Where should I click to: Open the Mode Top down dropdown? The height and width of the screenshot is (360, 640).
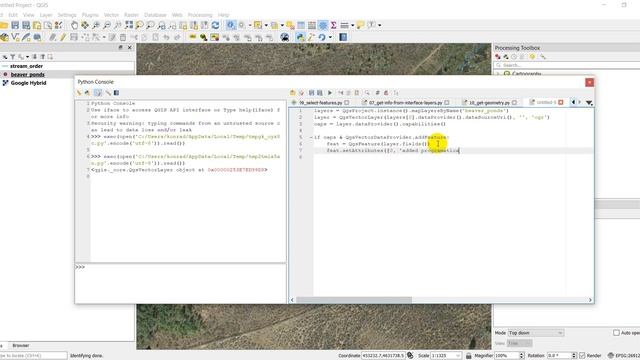click(x=536, y=333)
